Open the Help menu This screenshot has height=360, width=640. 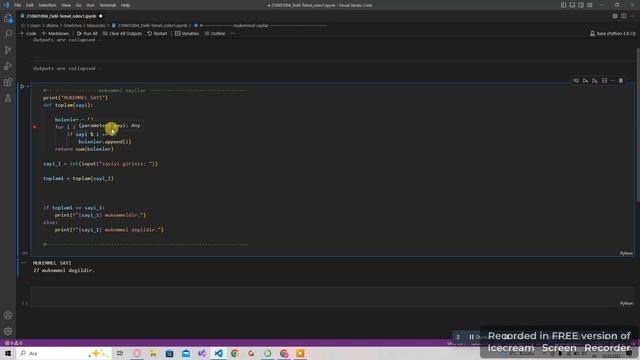point(125,5)
